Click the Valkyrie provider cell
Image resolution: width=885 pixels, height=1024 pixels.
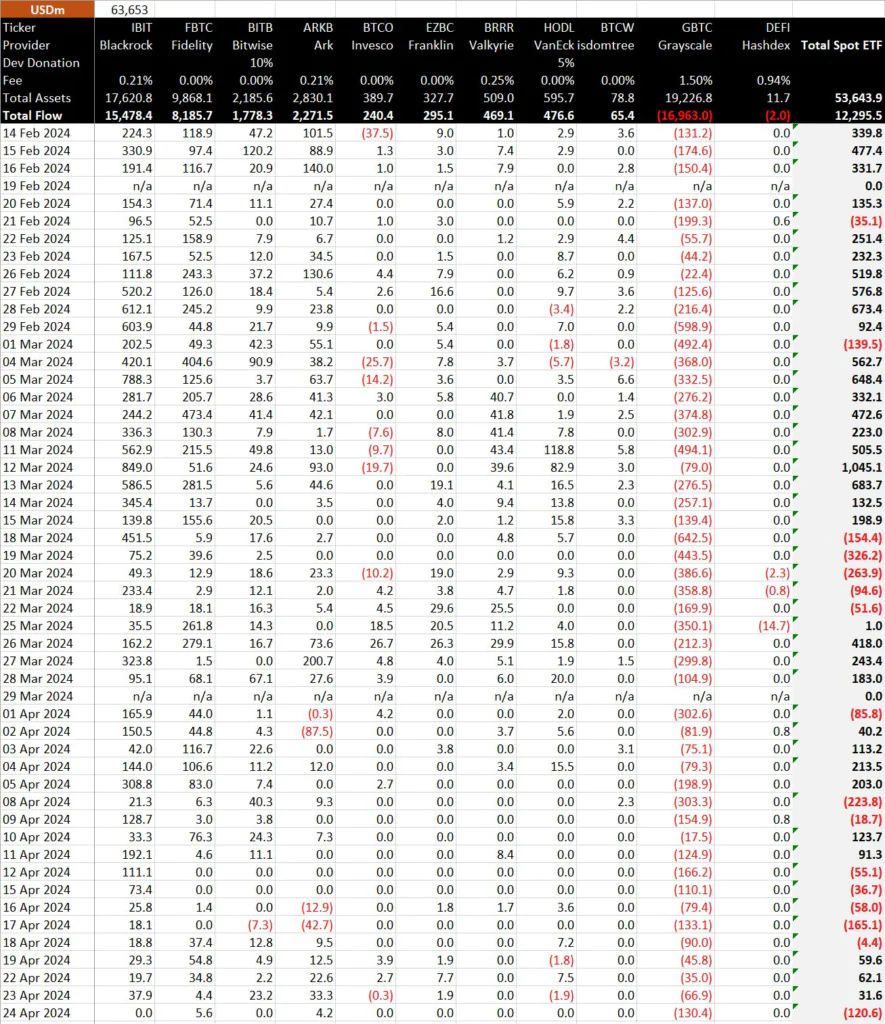(x=491, y=45)
